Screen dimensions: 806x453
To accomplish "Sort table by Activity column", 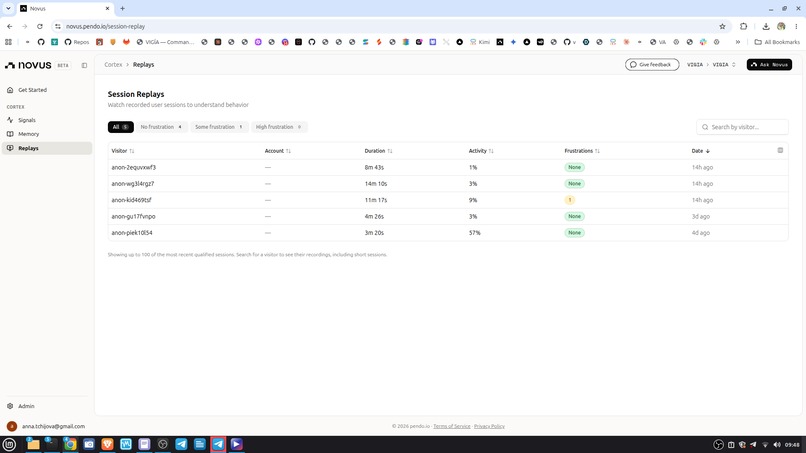I will click(481, 151).
